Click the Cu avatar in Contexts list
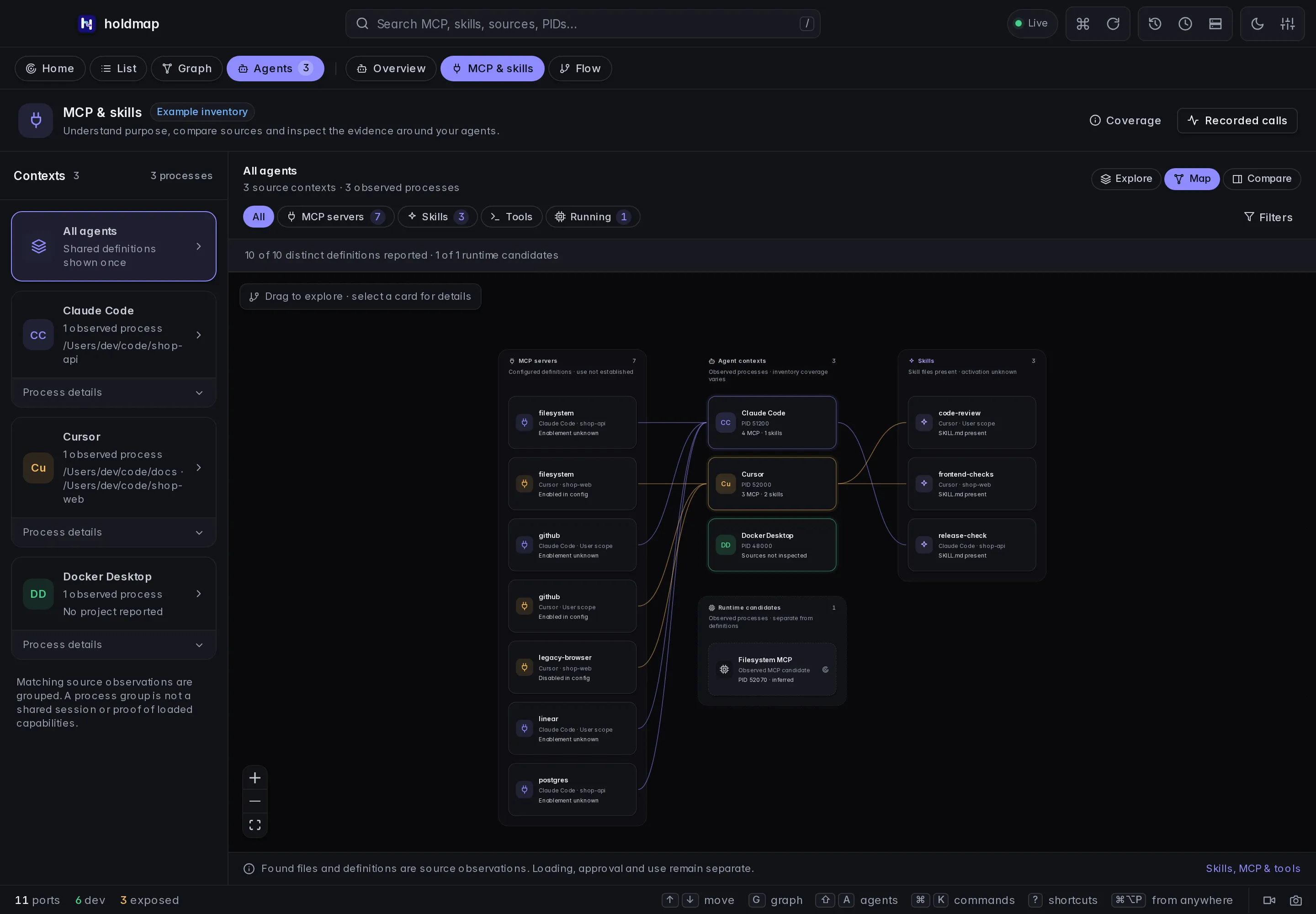This screenshot has width=1316, height=914. [x=38, y=468]
